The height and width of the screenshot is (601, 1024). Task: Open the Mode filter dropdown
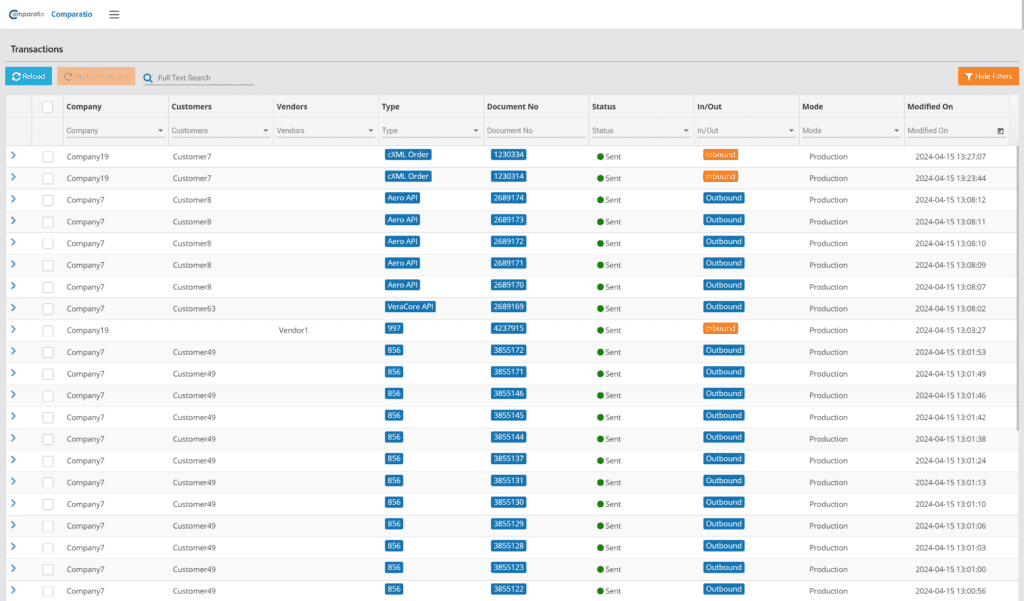(896, 131)
